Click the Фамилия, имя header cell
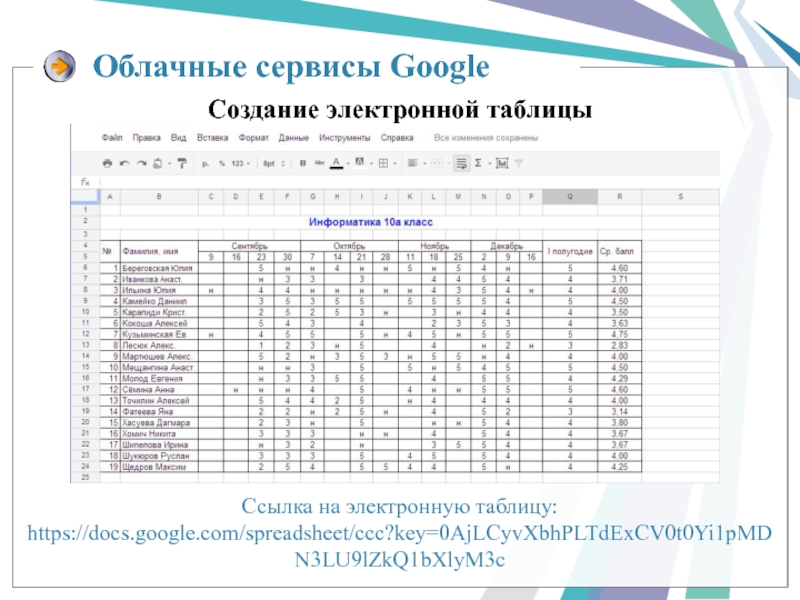This screenshot has width=800, height=600. pyautogui.click(x=159, y=251)
